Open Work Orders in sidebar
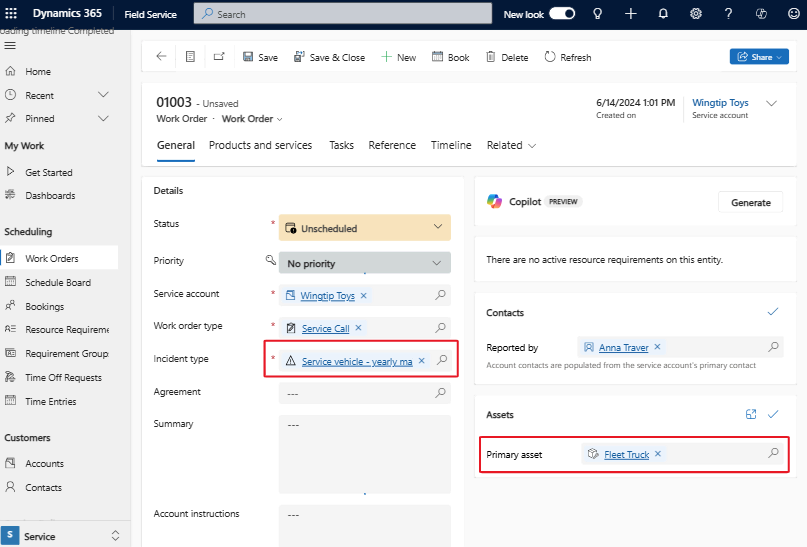The width and height of the screenshot is (807, 547). point(59,258)
